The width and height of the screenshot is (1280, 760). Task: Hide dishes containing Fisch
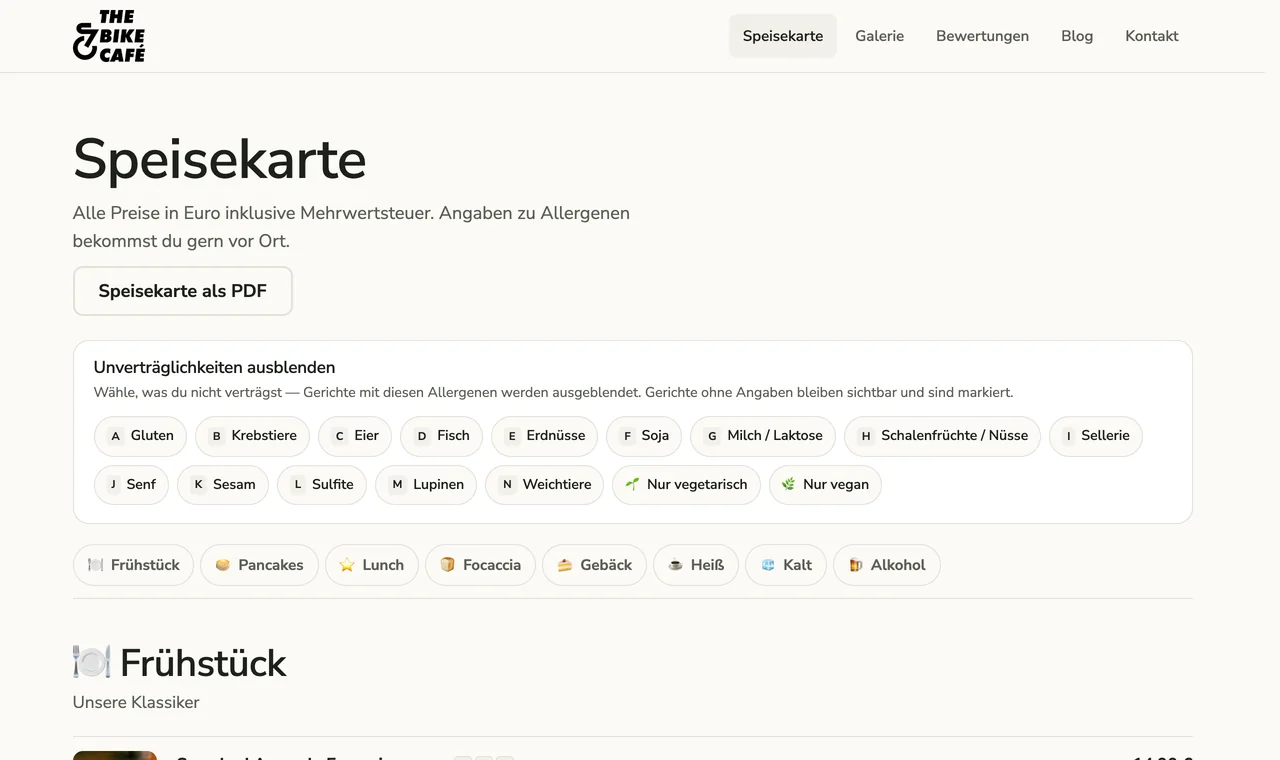441,436
